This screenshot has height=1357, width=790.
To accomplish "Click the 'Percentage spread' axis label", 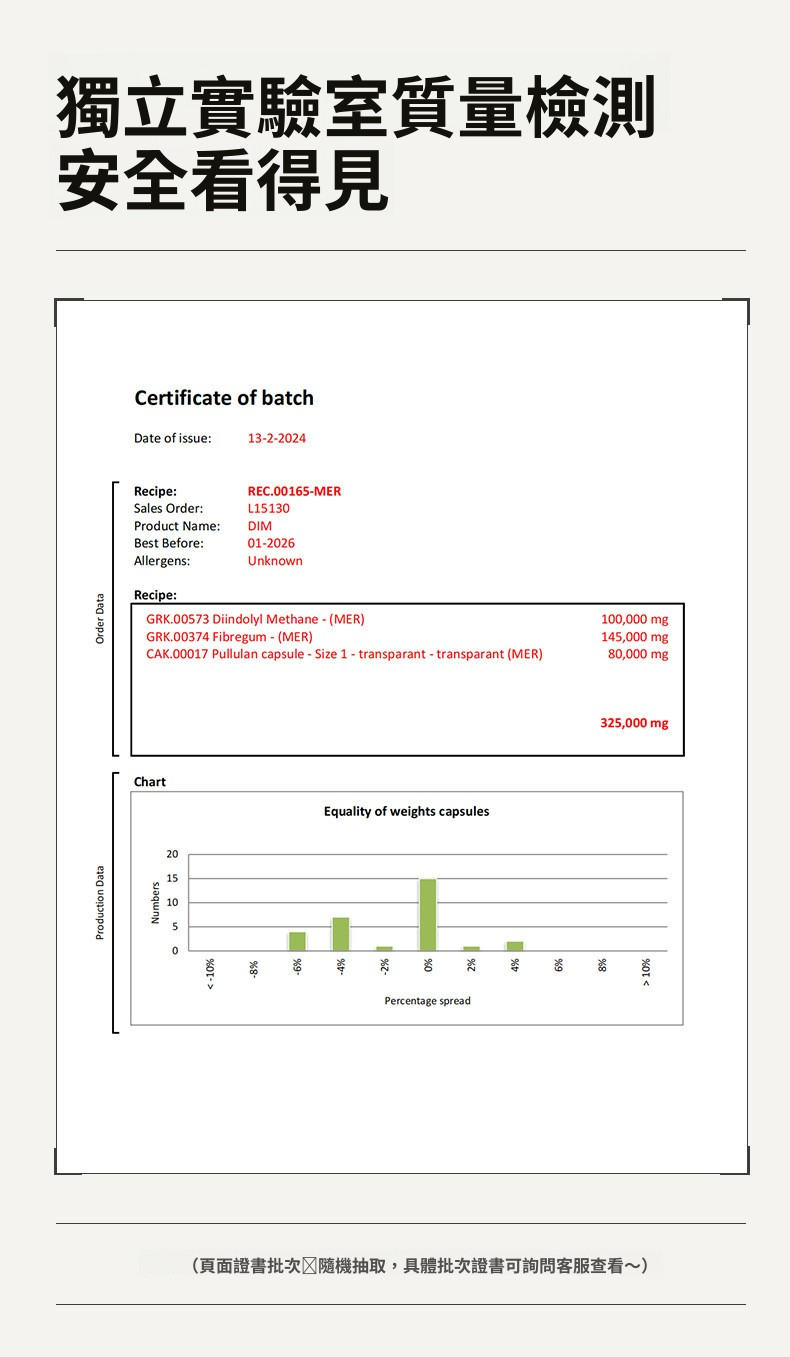I will click(427, 1001).
